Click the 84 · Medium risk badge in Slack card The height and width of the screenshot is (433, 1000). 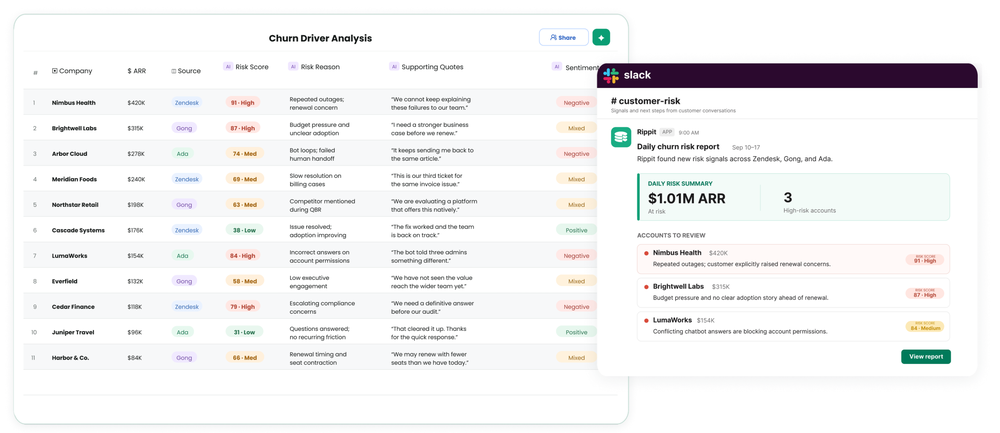[x=924, y=327]
